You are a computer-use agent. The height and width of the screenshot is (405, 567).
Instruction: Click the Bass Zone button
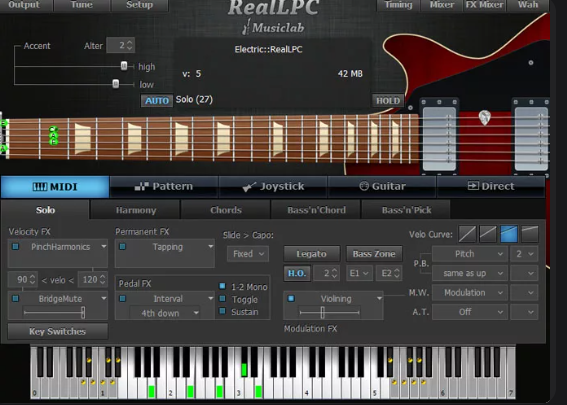[374, 254]
